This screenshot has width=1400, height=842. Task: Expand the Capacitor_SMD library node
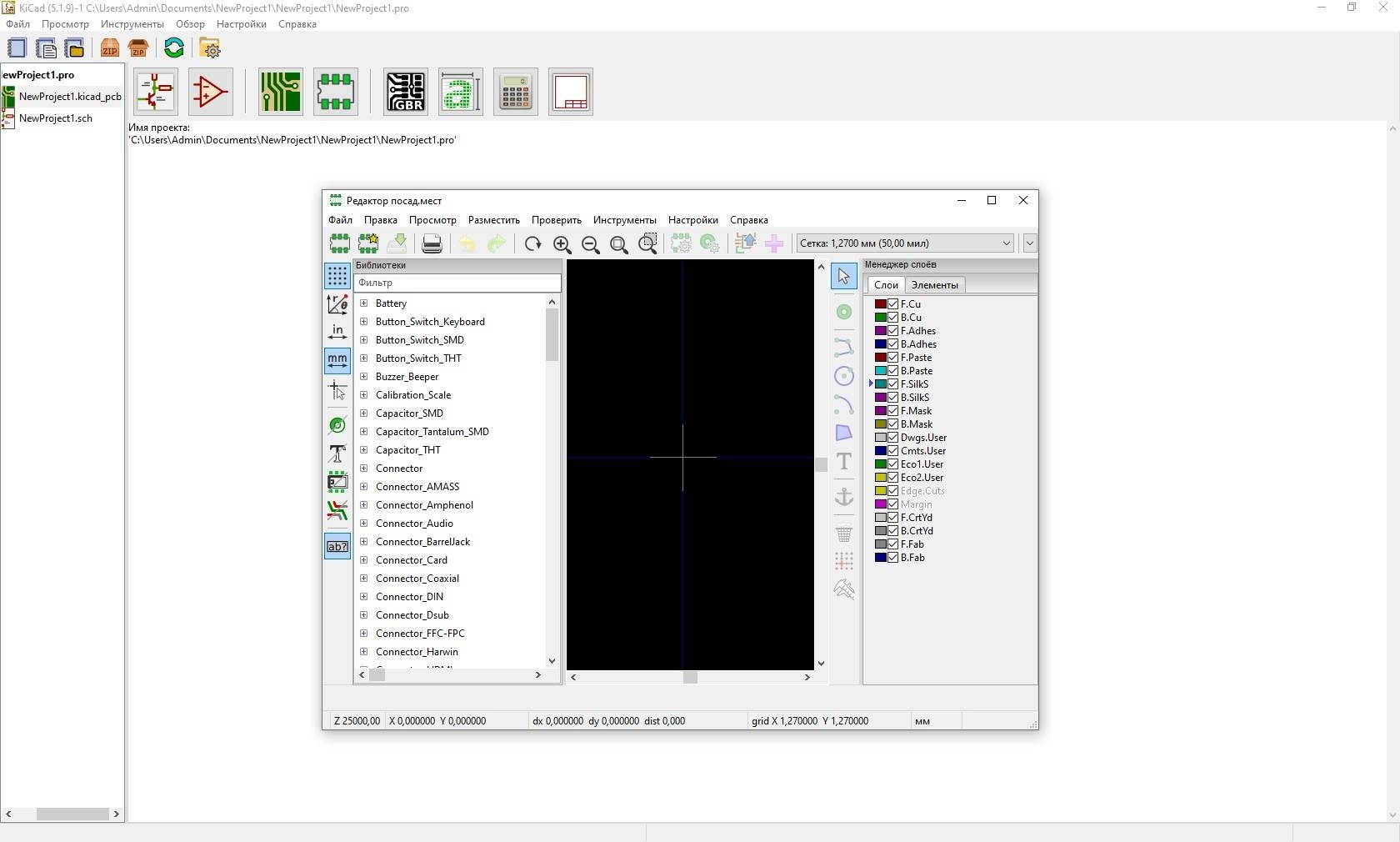point(363,413)
